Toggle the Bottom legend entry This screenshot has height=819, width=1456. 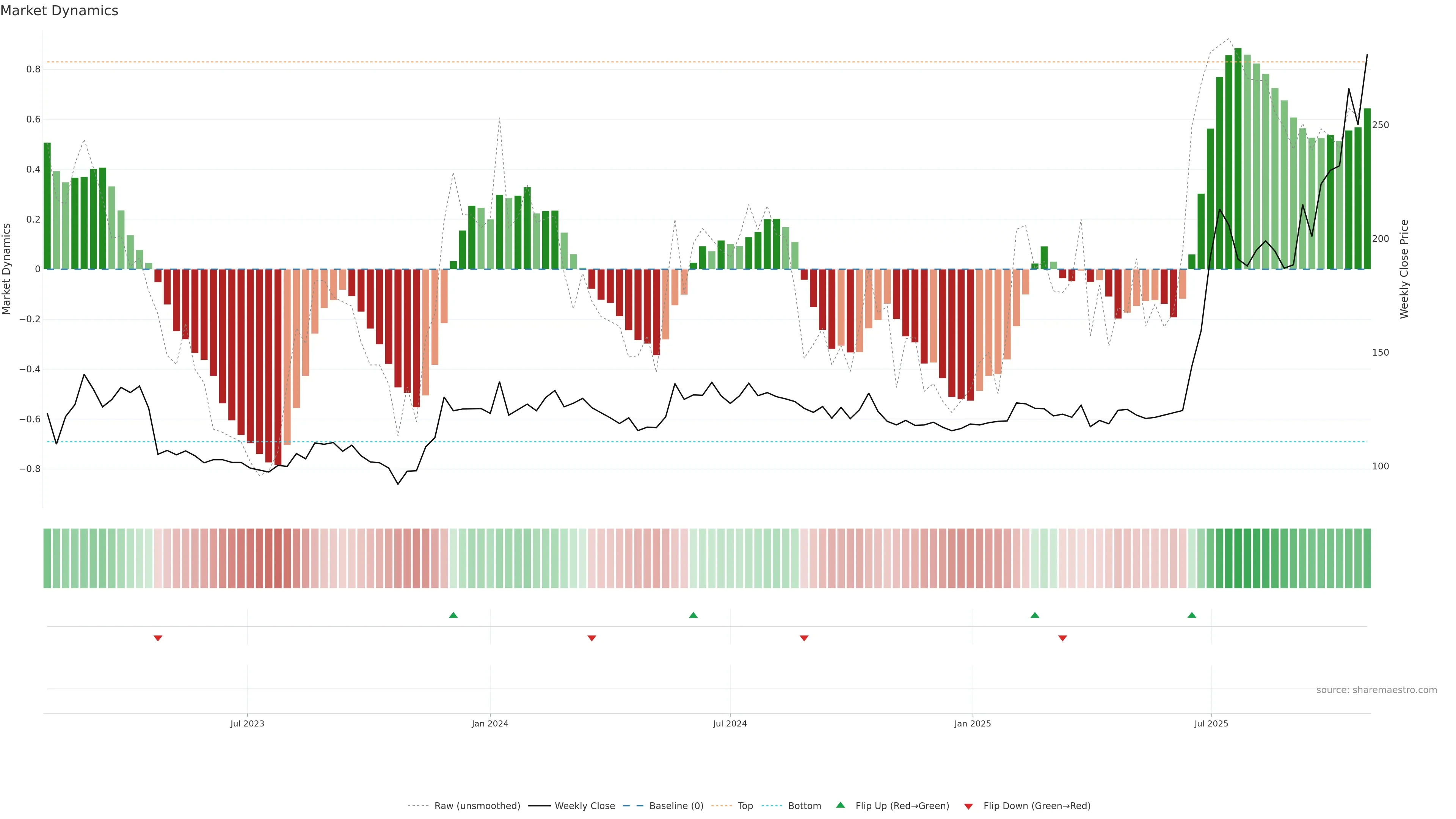pos(804,806)
